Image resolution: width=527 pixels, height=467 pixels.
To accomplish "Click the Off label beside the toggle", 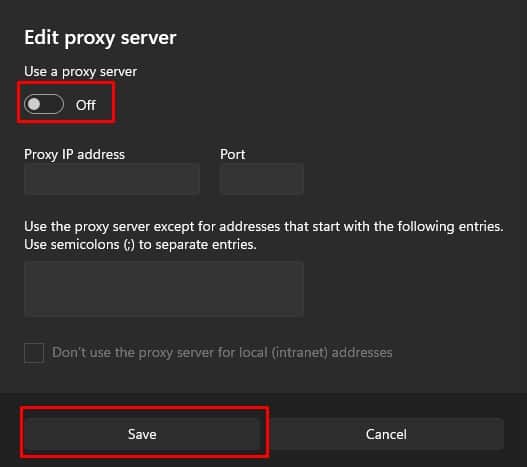I will point(86,105).
